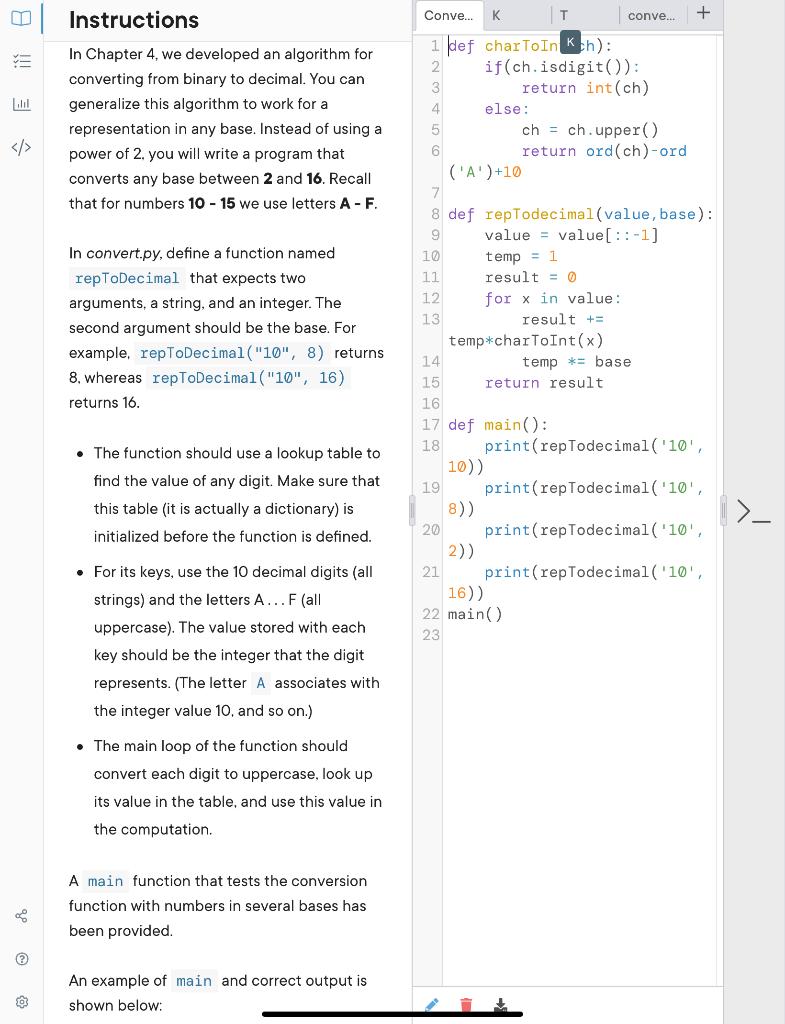Click the K user cursor badge
Image resolution: width=785 pixels, height=1024 pixels.
pyautogui.click(x=570, y=42)
